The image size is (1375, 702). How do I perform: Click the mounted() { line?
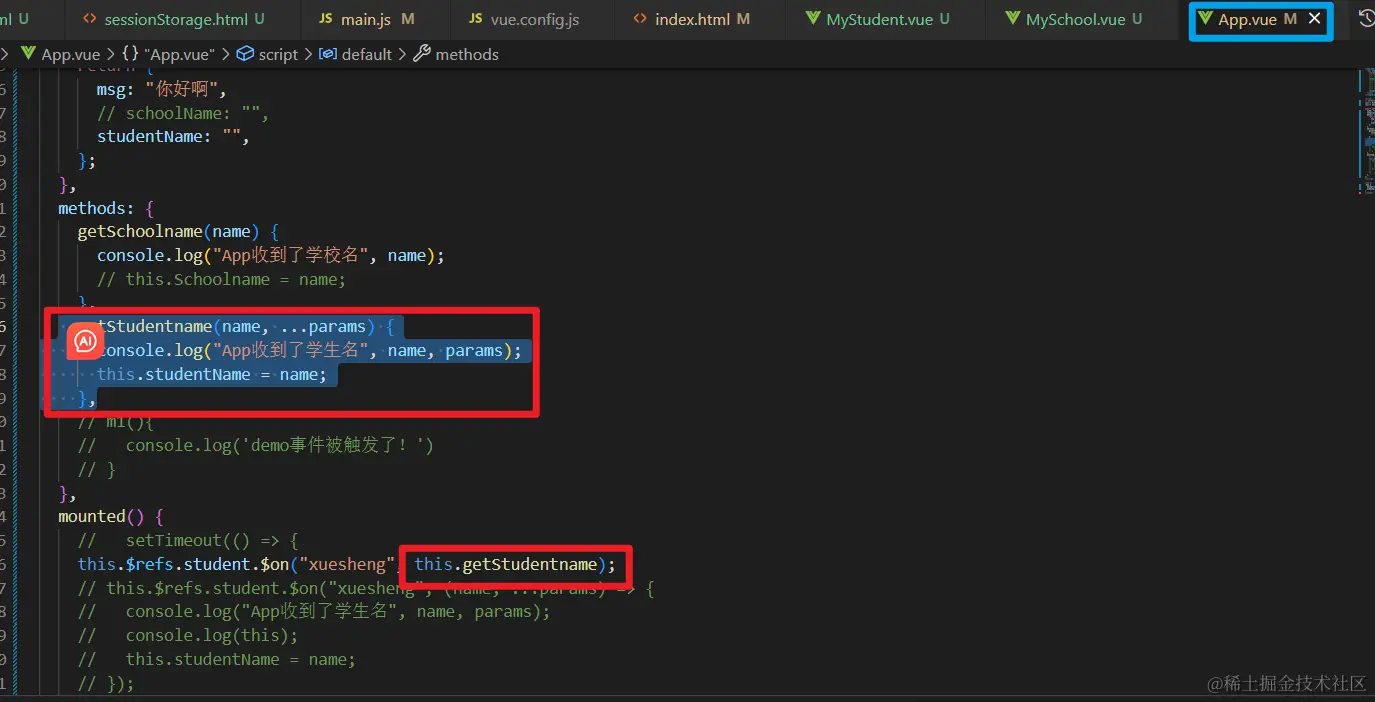pos(110,516)
